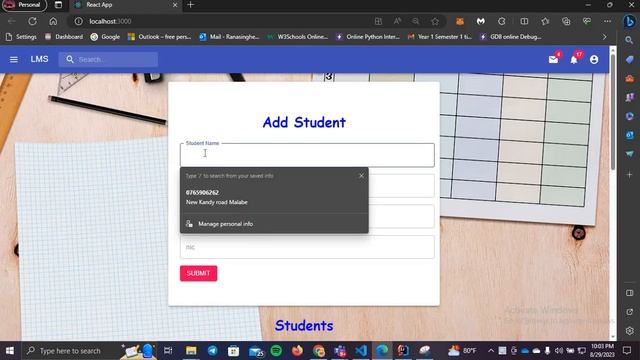The image size is (640, 360).
Task: Click sidebar search icon
Action: (x=629, y=40)
